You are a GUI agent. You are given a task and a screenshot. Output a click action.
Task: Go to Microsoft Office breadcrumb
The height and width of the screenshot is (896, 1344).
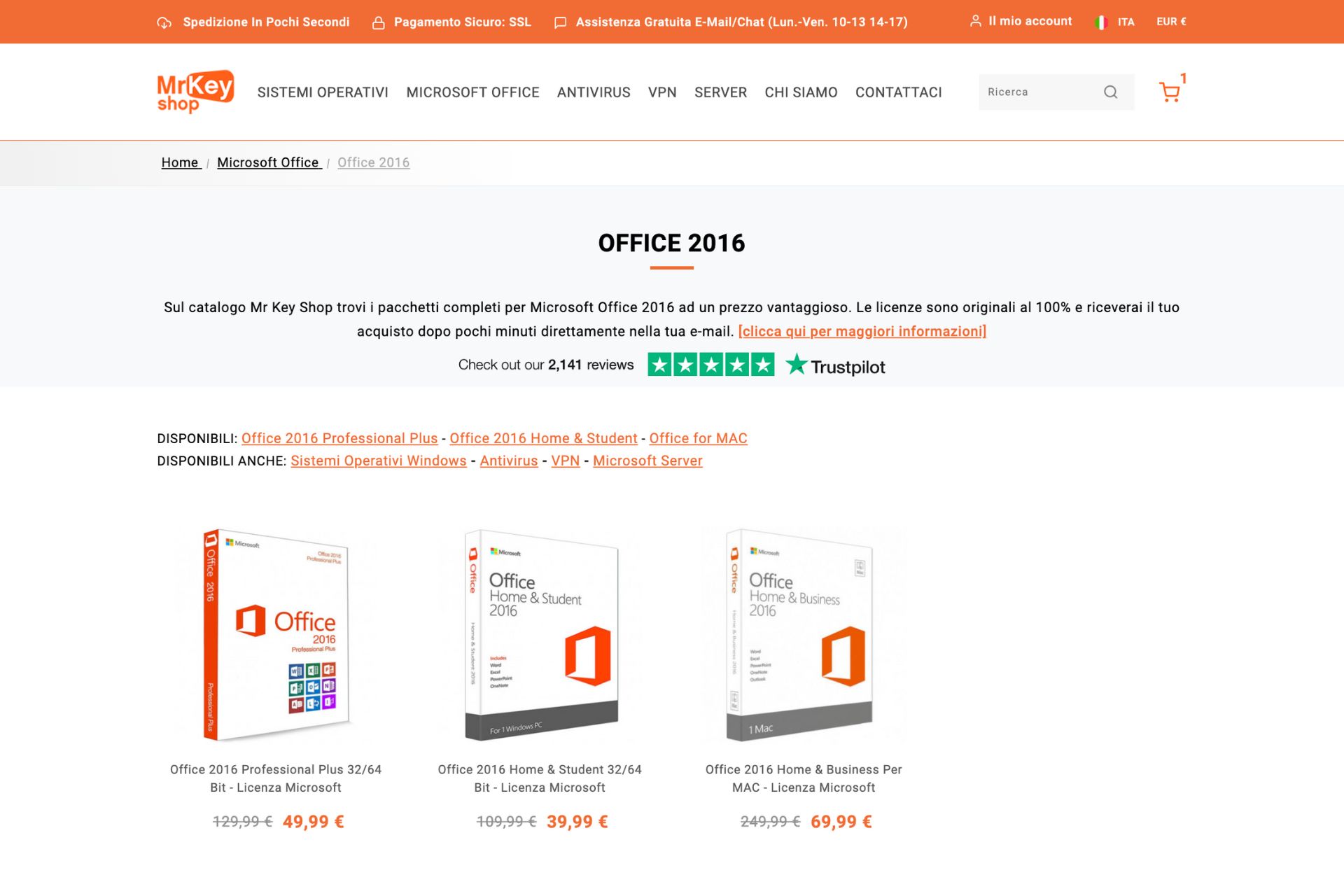[x=269, y=162]
